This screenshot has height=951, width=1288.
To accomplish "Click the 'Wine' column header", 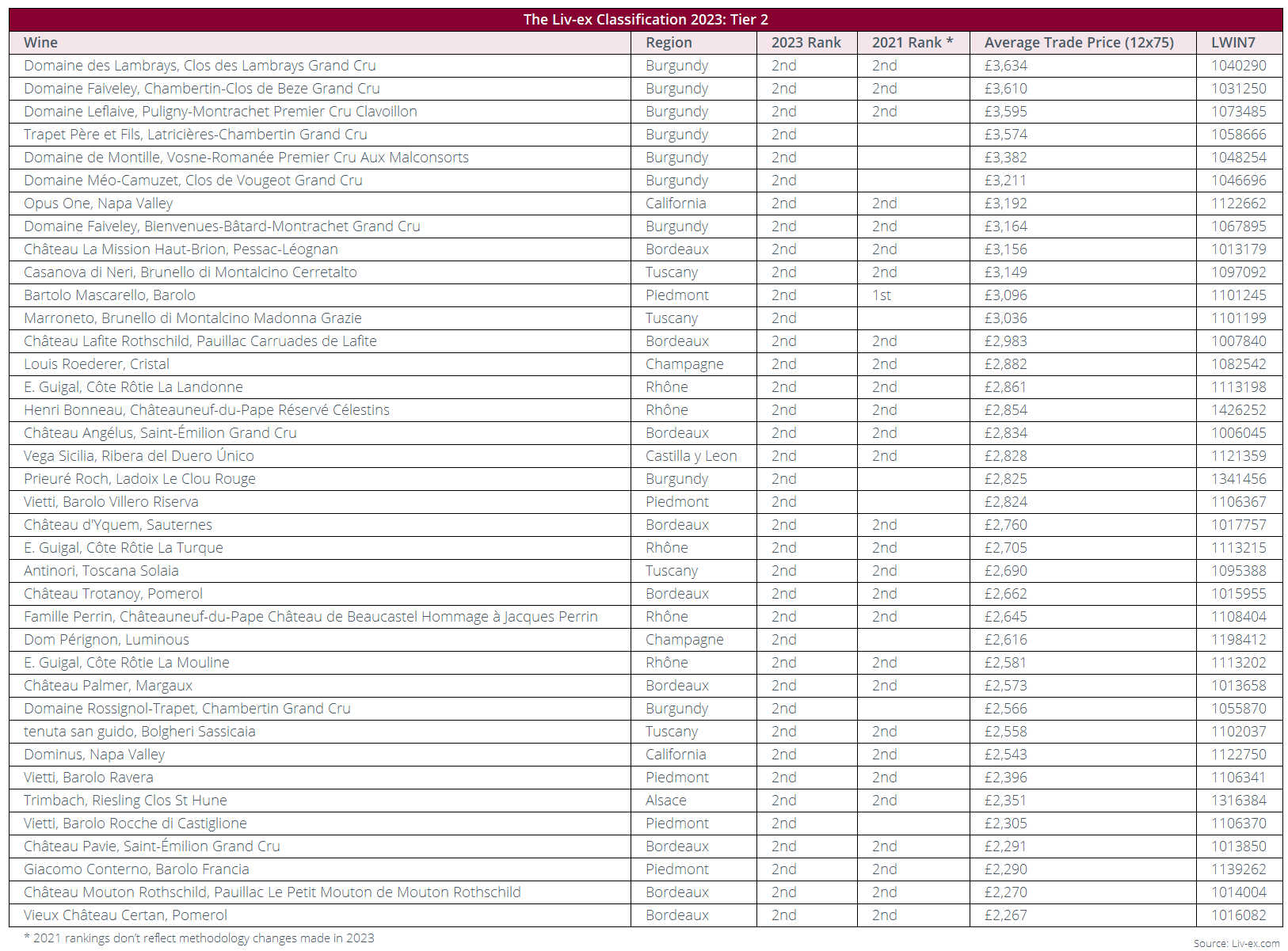I will coord(40,43).
